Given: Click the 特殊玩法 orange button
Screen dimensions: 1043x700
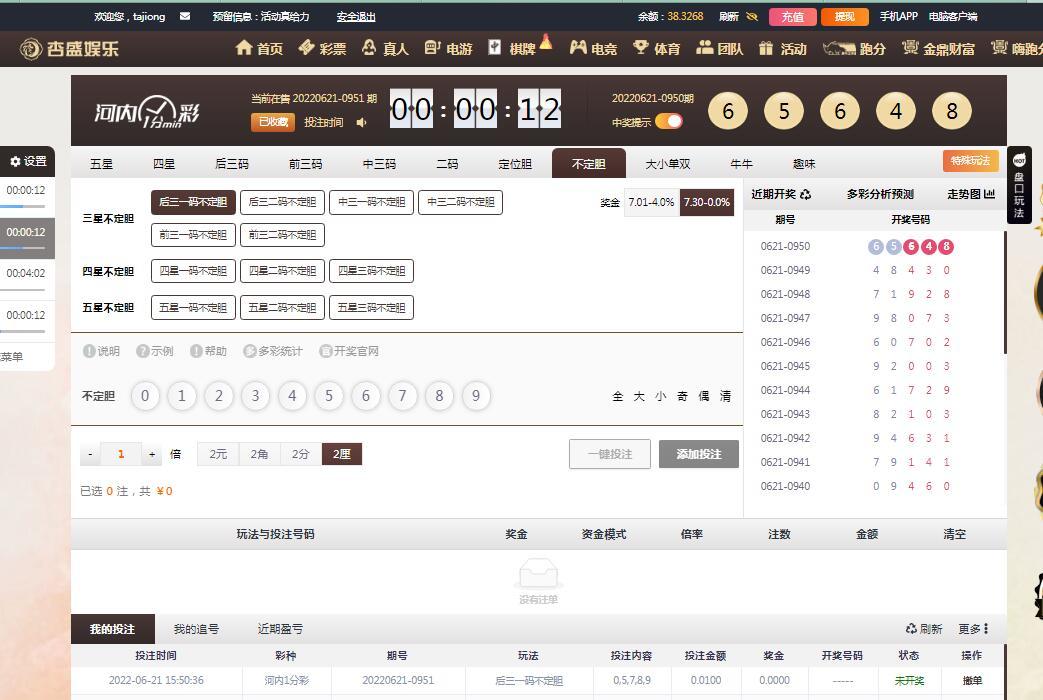Looking at the screenshot, I should click(x=970, y=160).
